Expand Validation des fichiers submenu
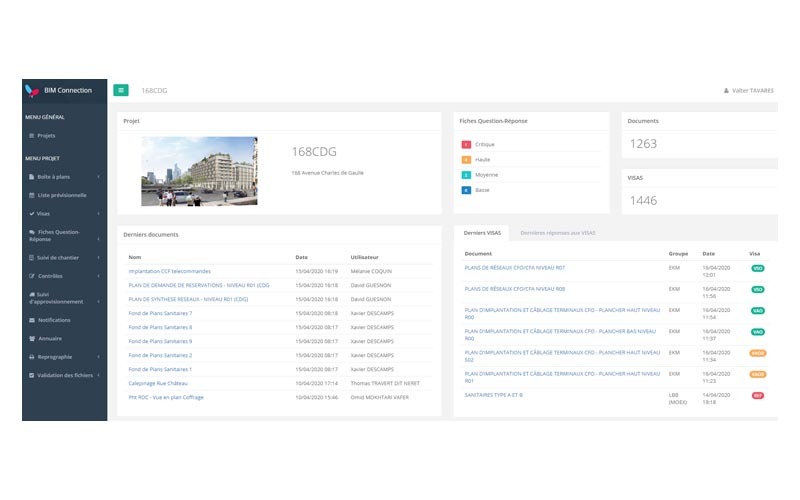The image size is (800, 500). [98, 375]
